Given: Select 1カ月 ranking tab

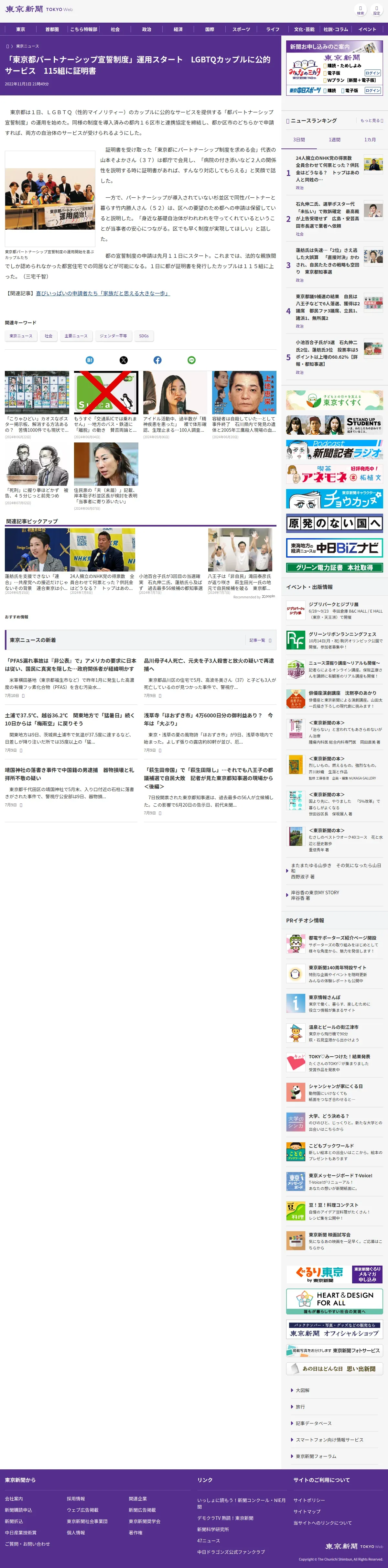Looking at the screenshot, I should point(370,140).
